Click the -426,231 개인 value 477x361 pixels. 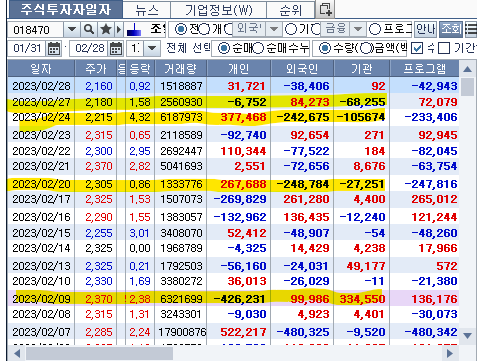[x=240, y=299]
